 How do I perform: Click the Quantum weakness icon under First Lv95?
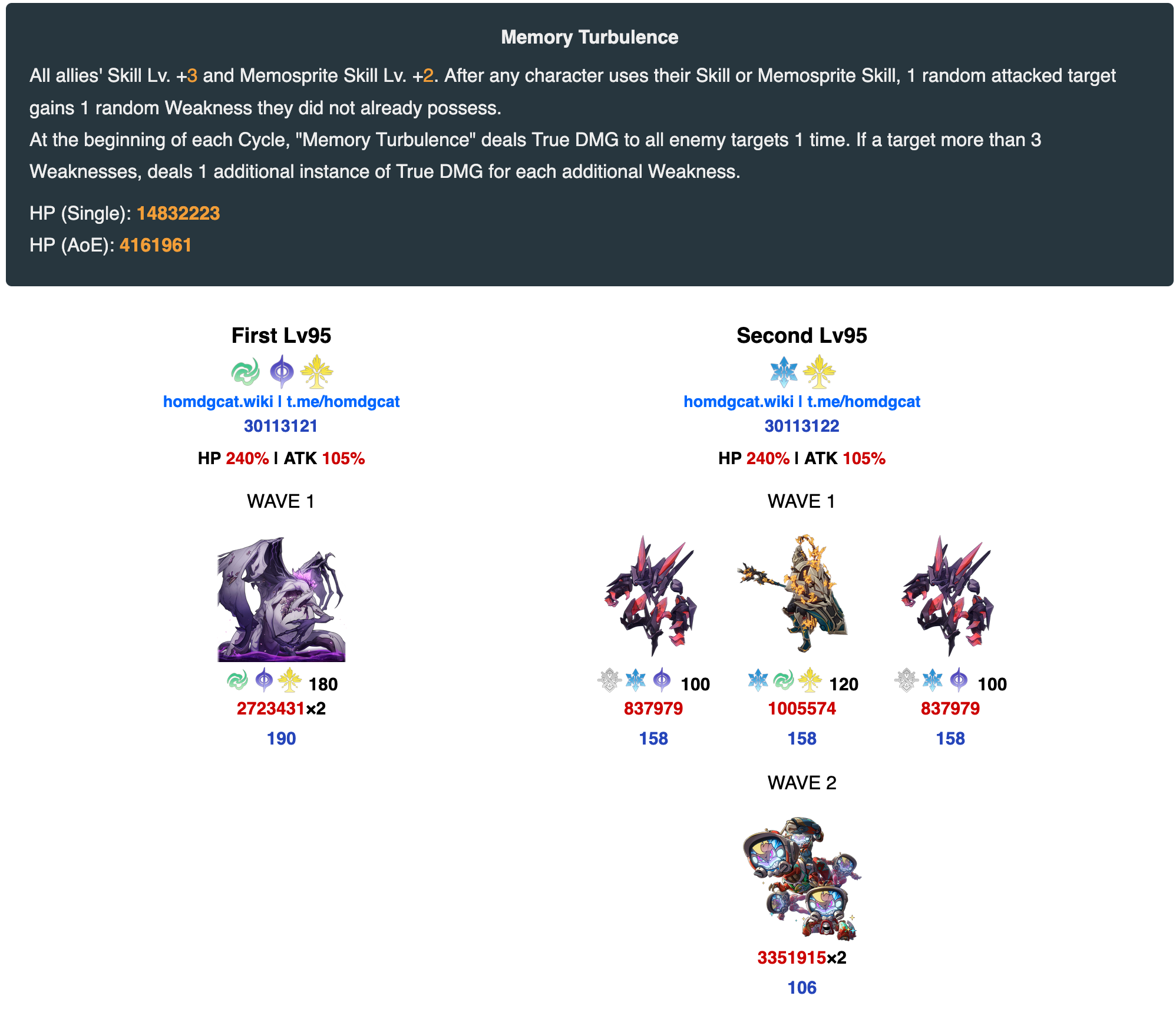[282, 372]
